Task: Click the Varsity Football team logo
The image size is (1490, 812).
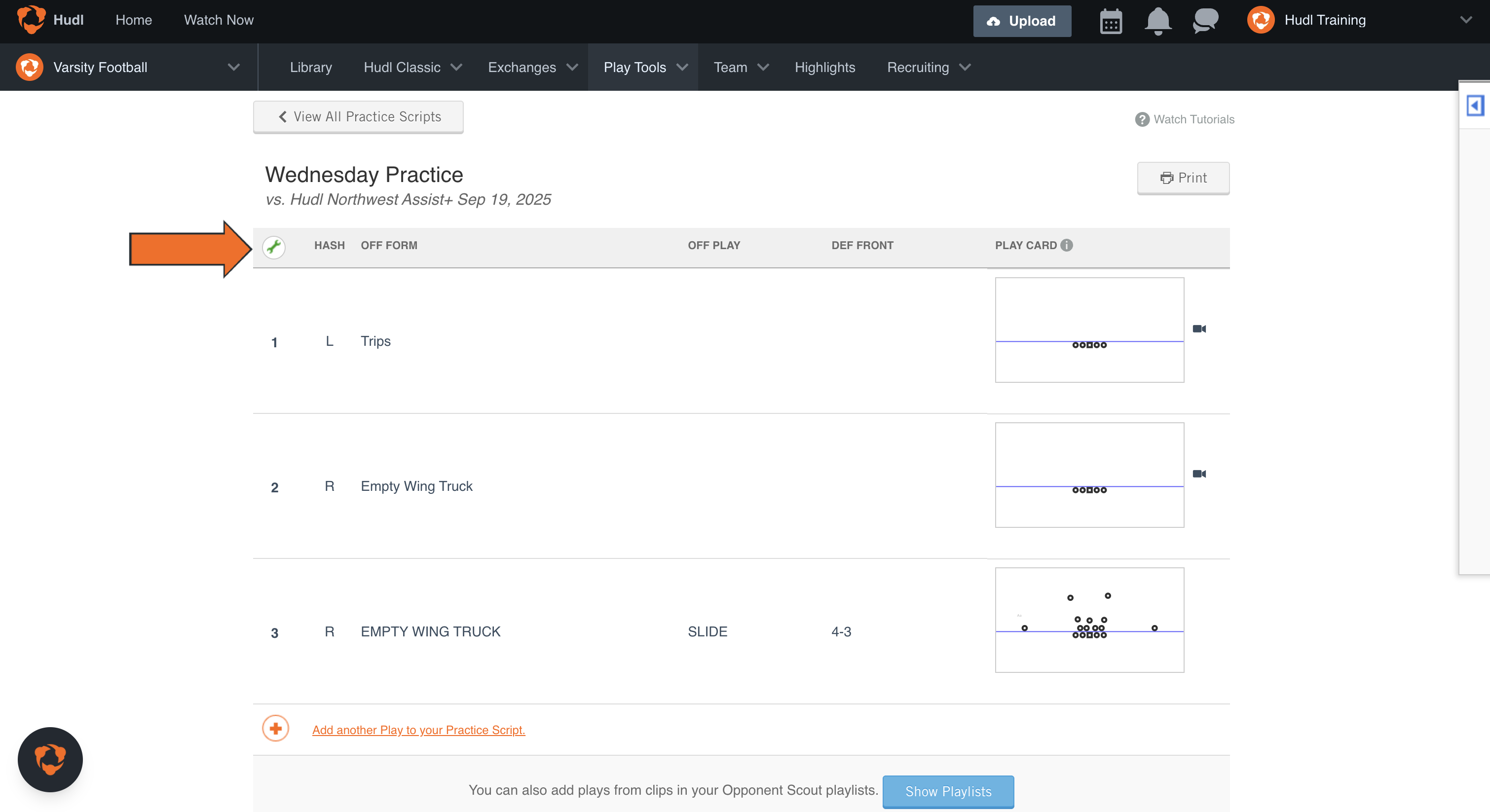Action: point(30,67)
